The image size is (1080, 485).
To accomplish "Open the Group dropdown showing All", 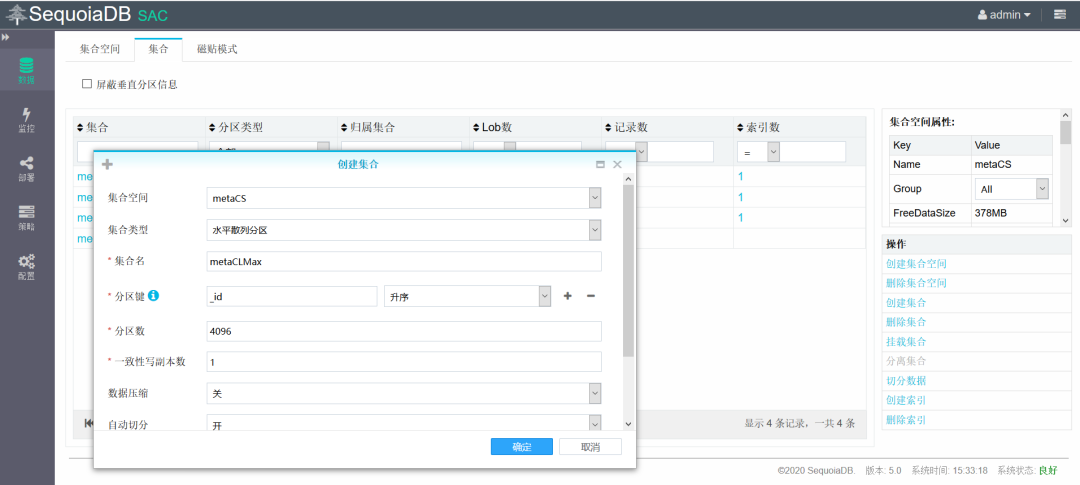I will click(1011, 189).
